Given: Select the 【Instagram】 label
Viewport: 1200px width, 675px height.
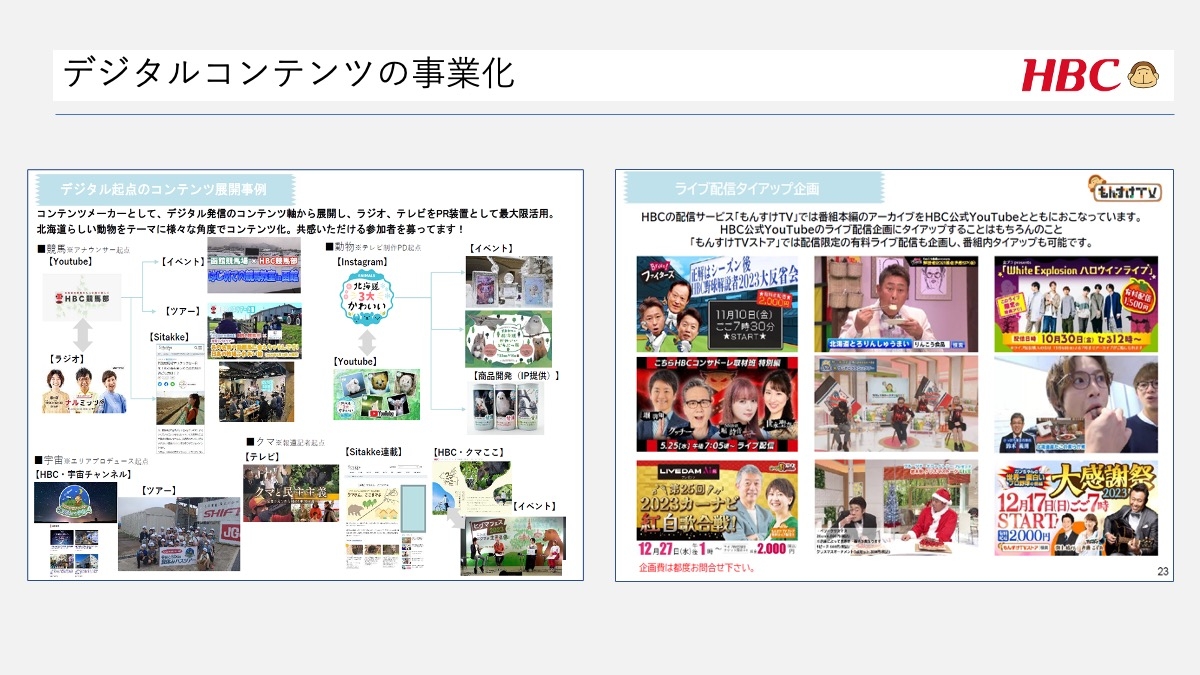Looking at the screenshot, I should [x=364, y=262].
